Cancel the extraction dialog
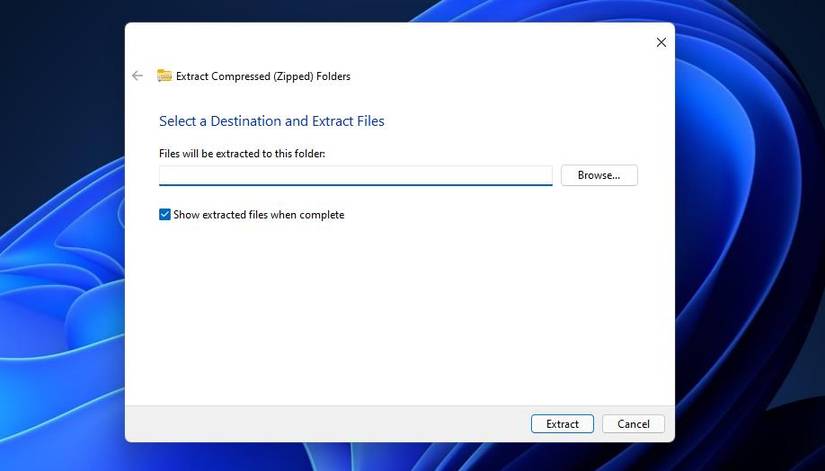The height and width of the screenshot is (471, 825). pos(633,424)
